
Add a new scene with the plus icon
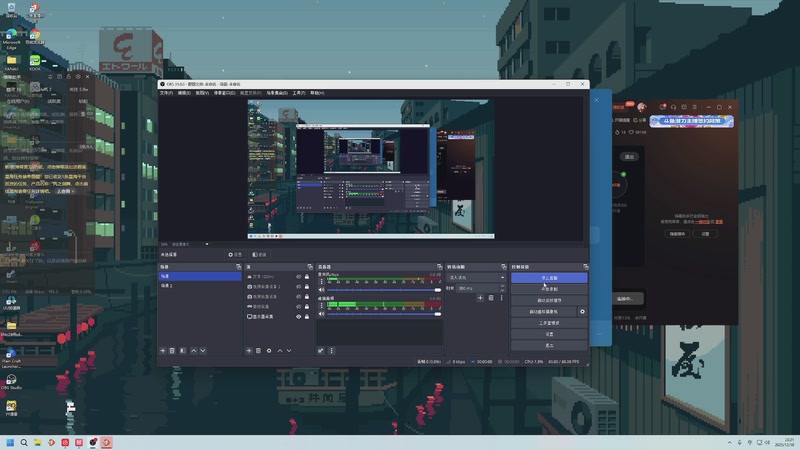pyautogui.click(x=163, y=351)
